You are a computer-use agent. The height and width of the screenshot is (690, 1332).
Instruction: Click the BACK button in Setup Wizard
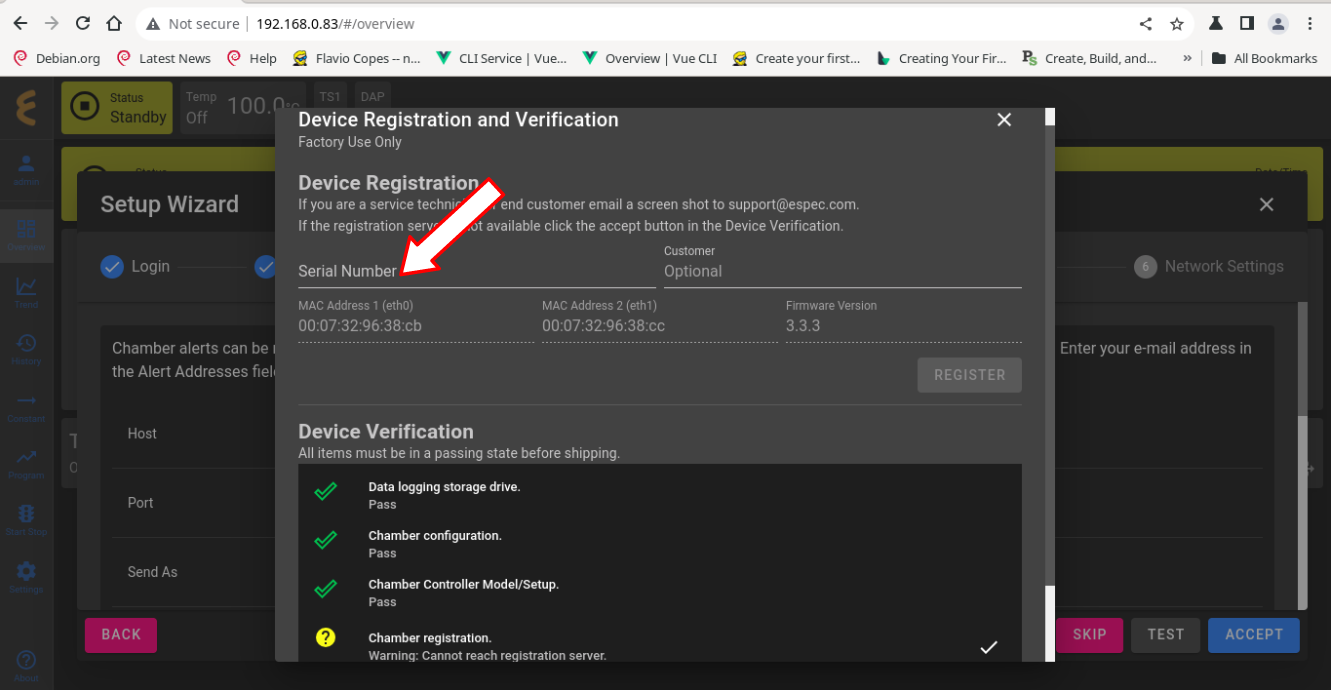[121, 634]
